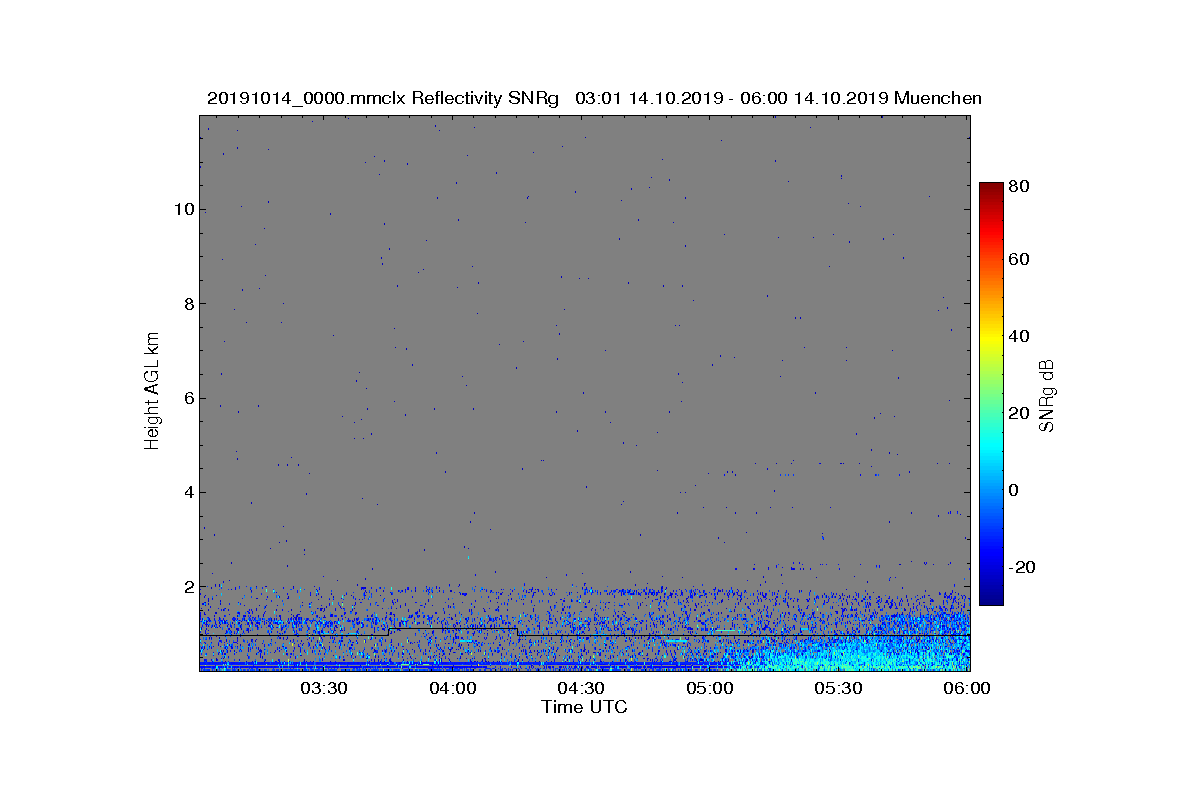This screenshot has height=800, width=1200.
Task: Click the 05:30 time tick label
Action: tap(839, 688)
